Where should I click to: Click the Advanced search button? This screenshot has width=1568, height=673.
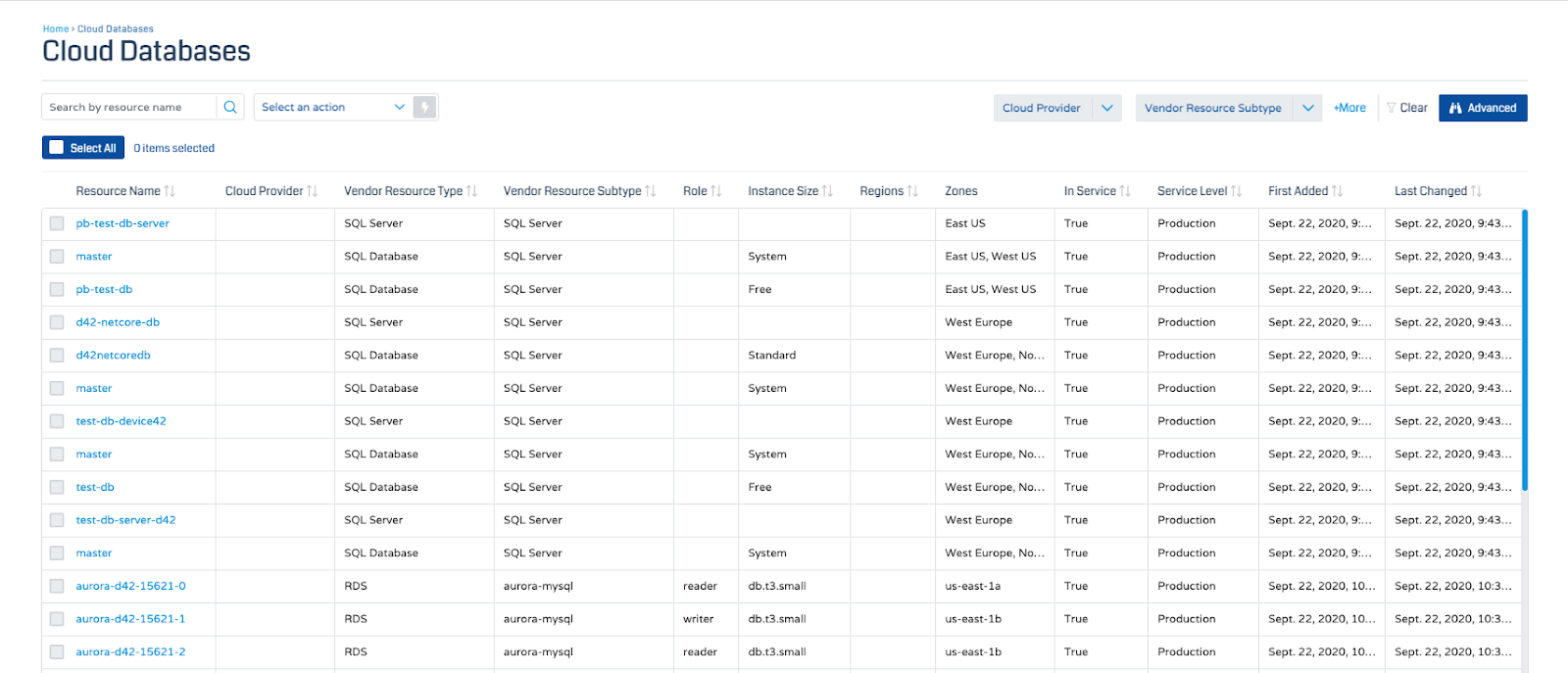click(1482, 108)
